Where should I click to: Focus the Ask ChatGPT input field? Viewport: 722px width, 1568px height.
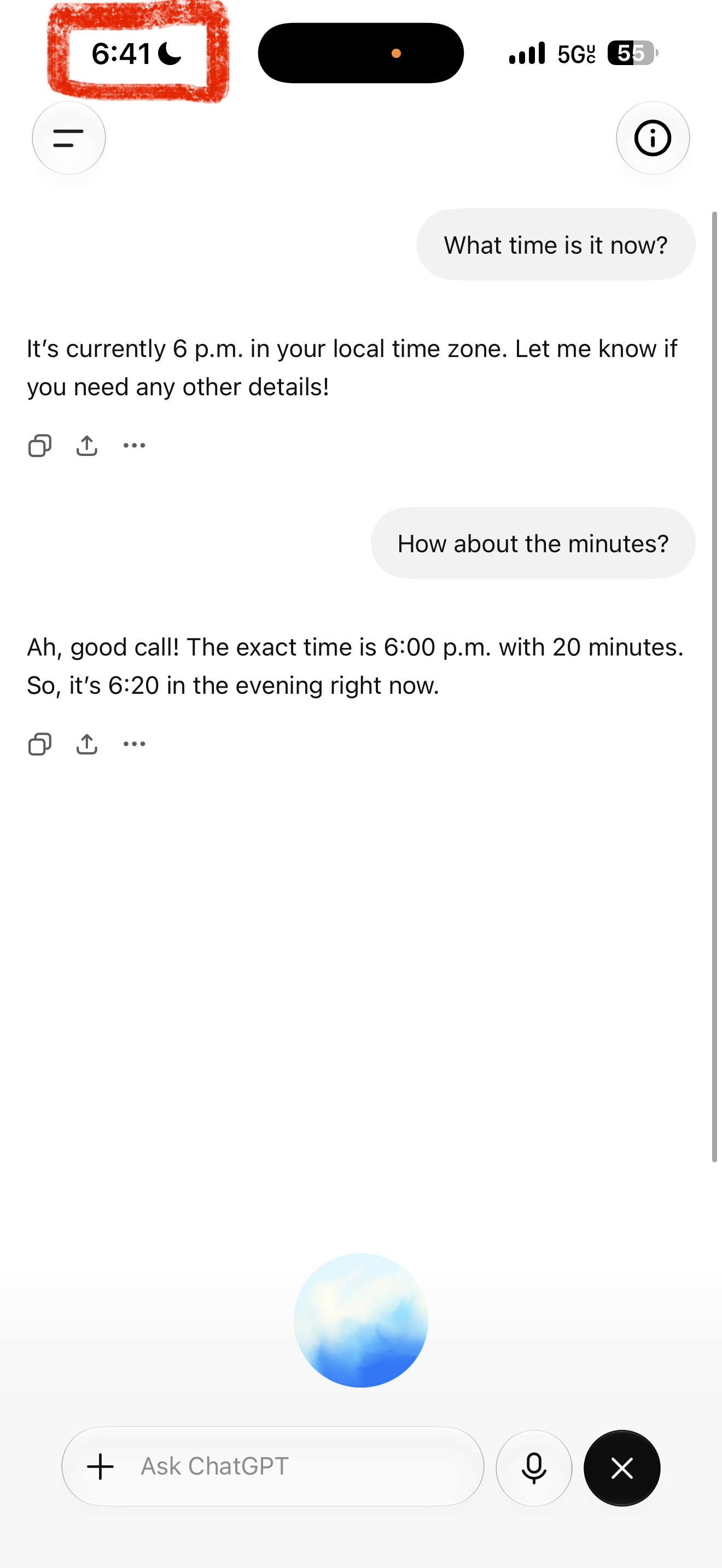pos(273,1466)
